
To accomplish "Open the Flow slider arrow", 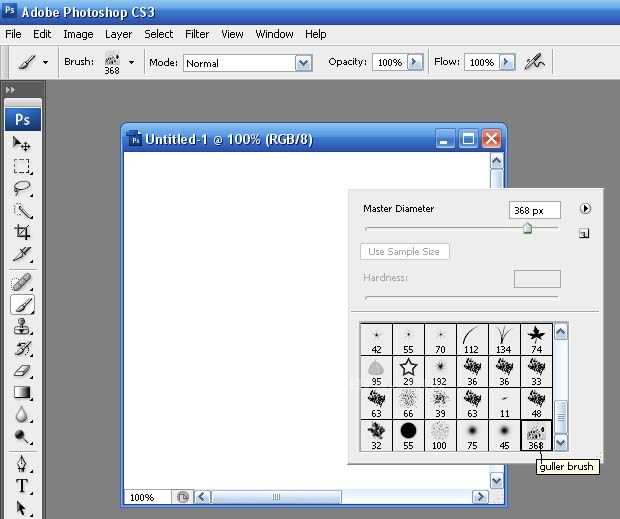I will pos(507,62).
